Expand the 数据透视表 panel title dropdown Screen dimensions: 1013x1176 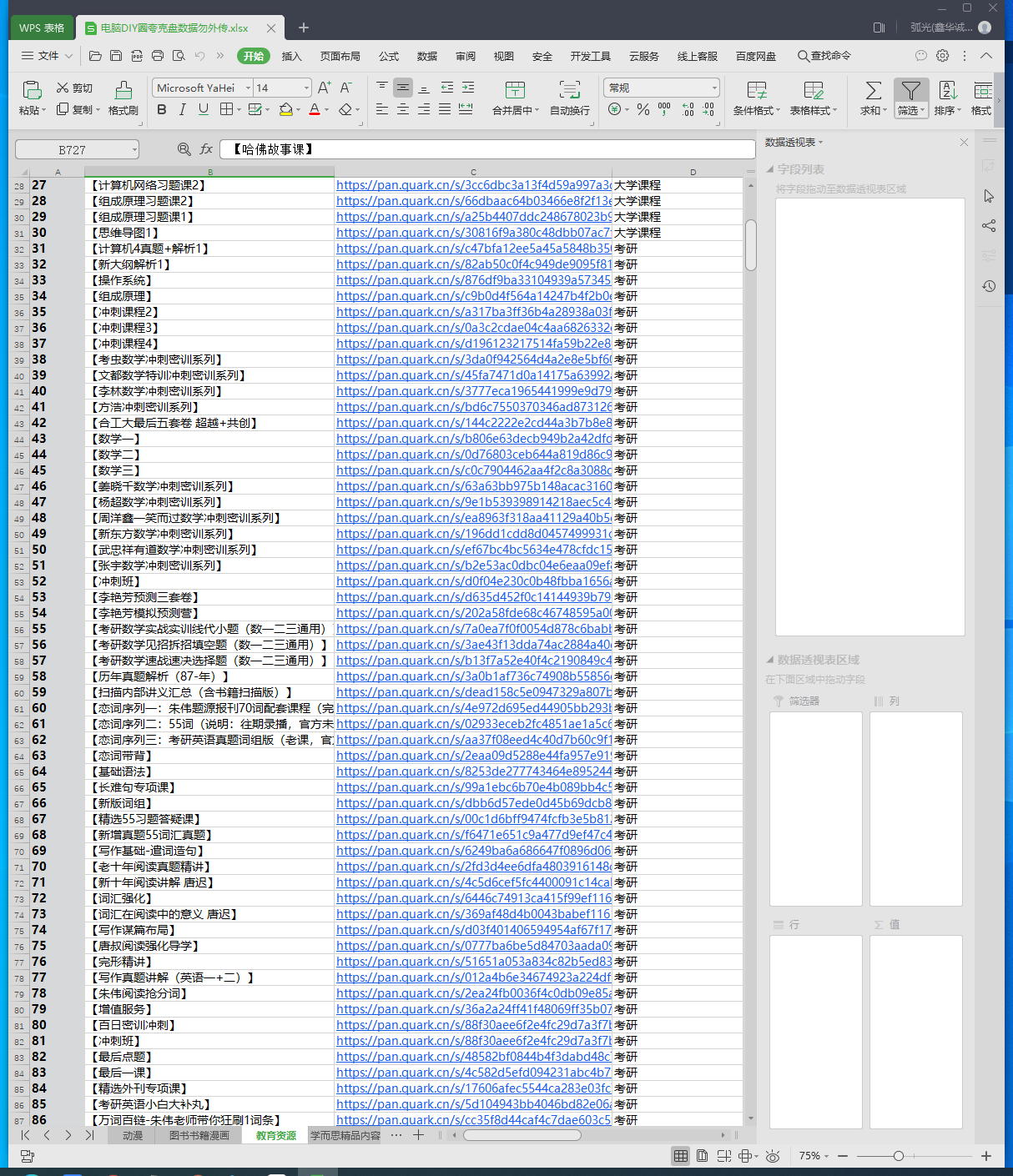(x=820, y=143)
